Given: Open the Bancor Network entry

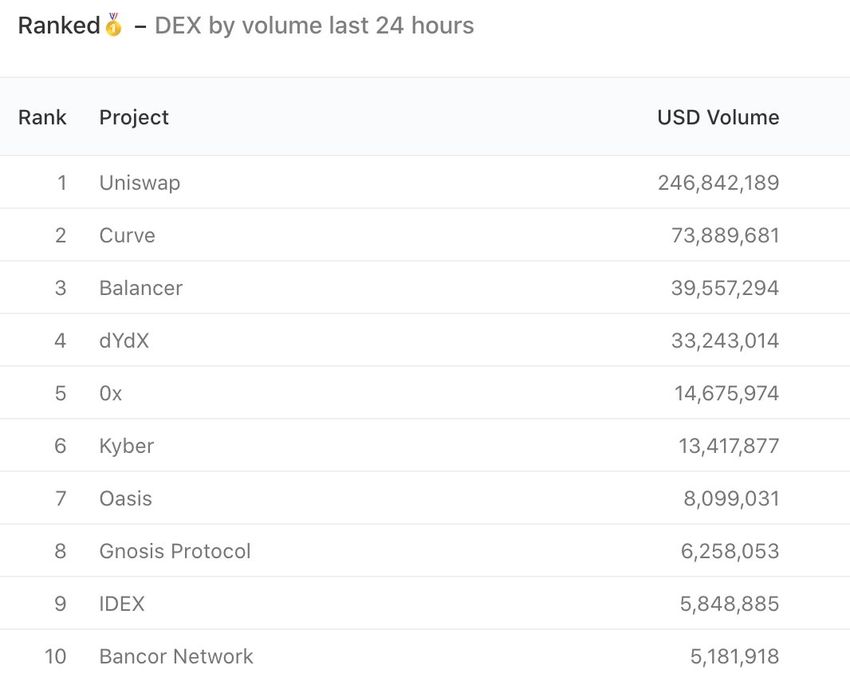Looking at the screenshot, I should pyautogui.click(x=176, y=656).
